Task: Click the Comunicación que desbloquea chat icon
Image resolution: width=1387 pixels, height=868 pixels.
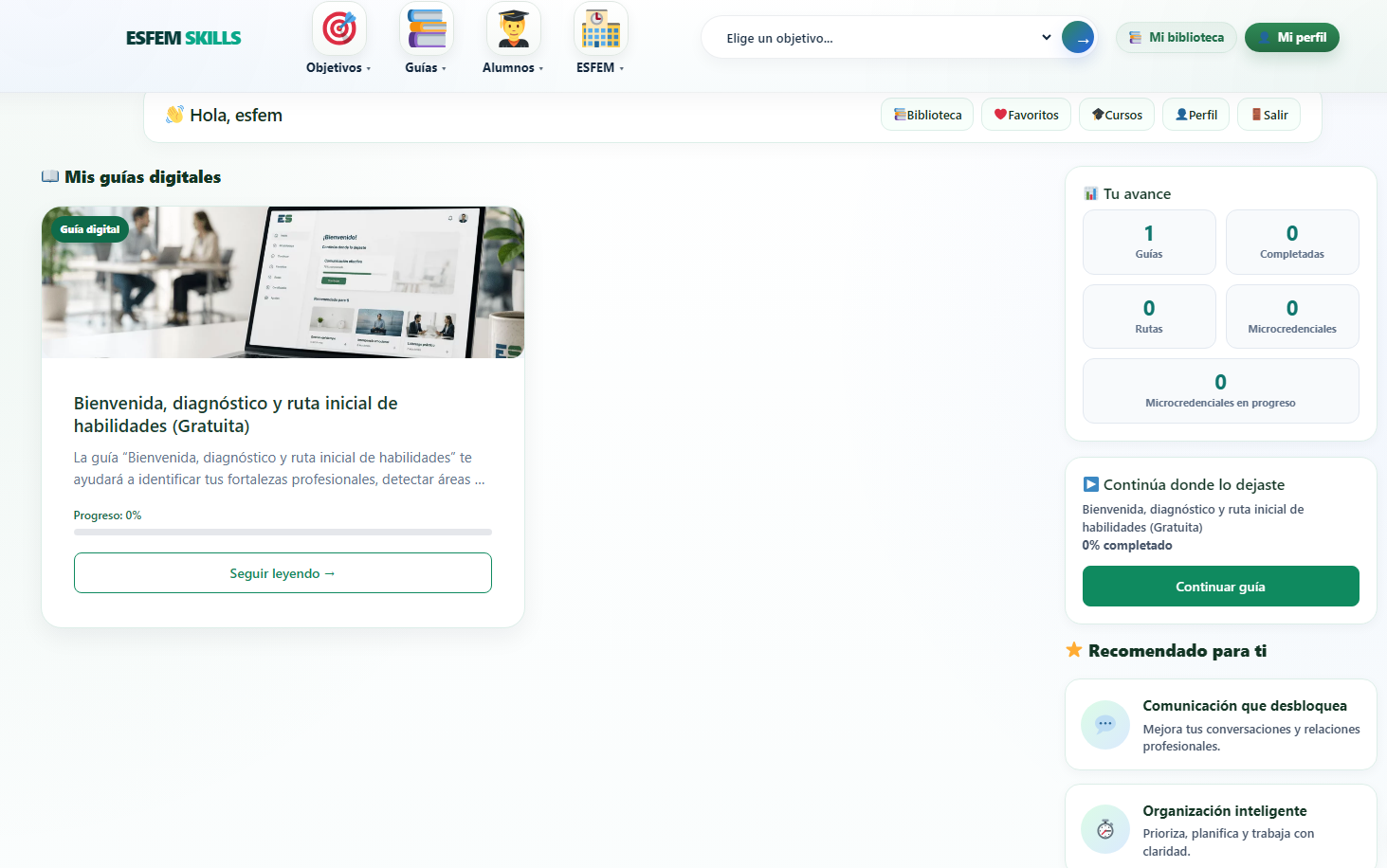Action: pos(1105,725)
